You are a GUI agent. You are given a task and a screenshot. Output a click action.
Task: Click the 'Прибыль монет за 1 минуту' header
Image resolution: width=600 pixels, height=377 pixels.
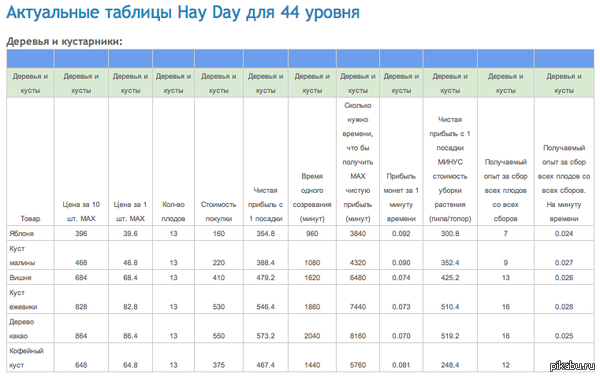(x=401, y=197)
